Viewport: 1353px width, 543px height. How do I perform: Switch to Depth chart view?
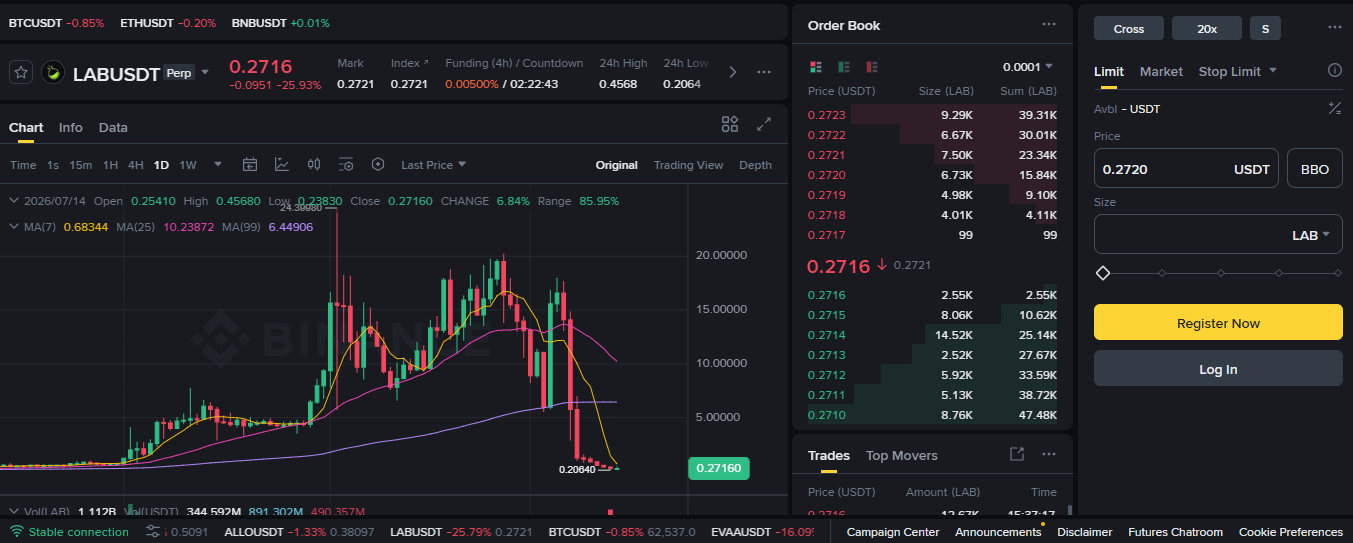[755, 165]
